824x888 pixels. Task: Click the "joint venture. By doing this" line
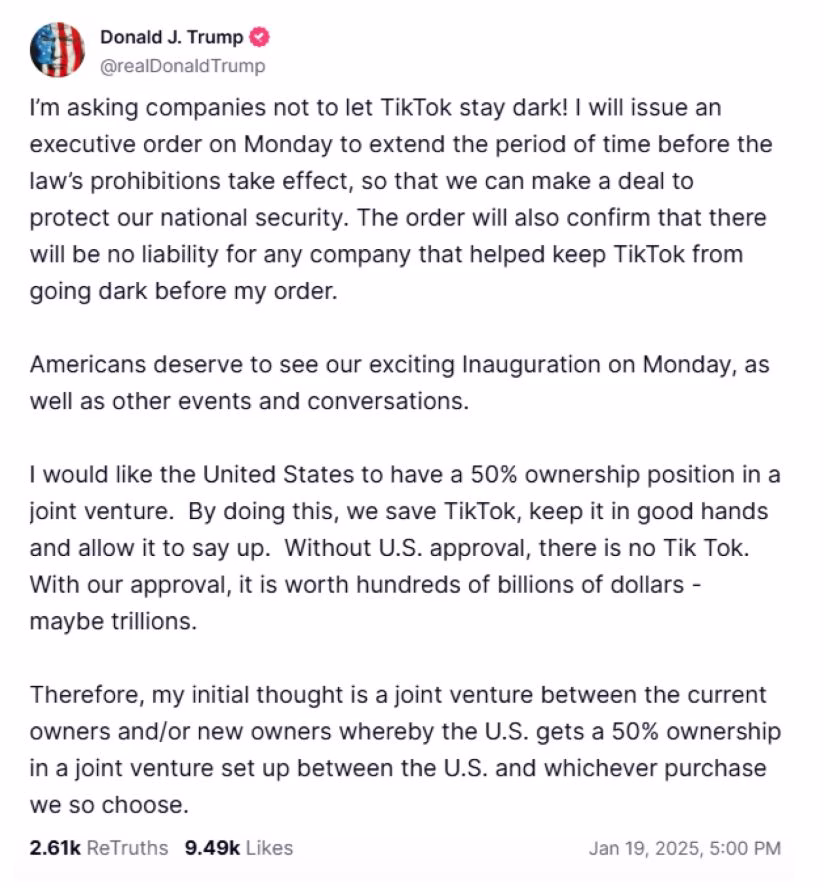click(x=398, y=512)
